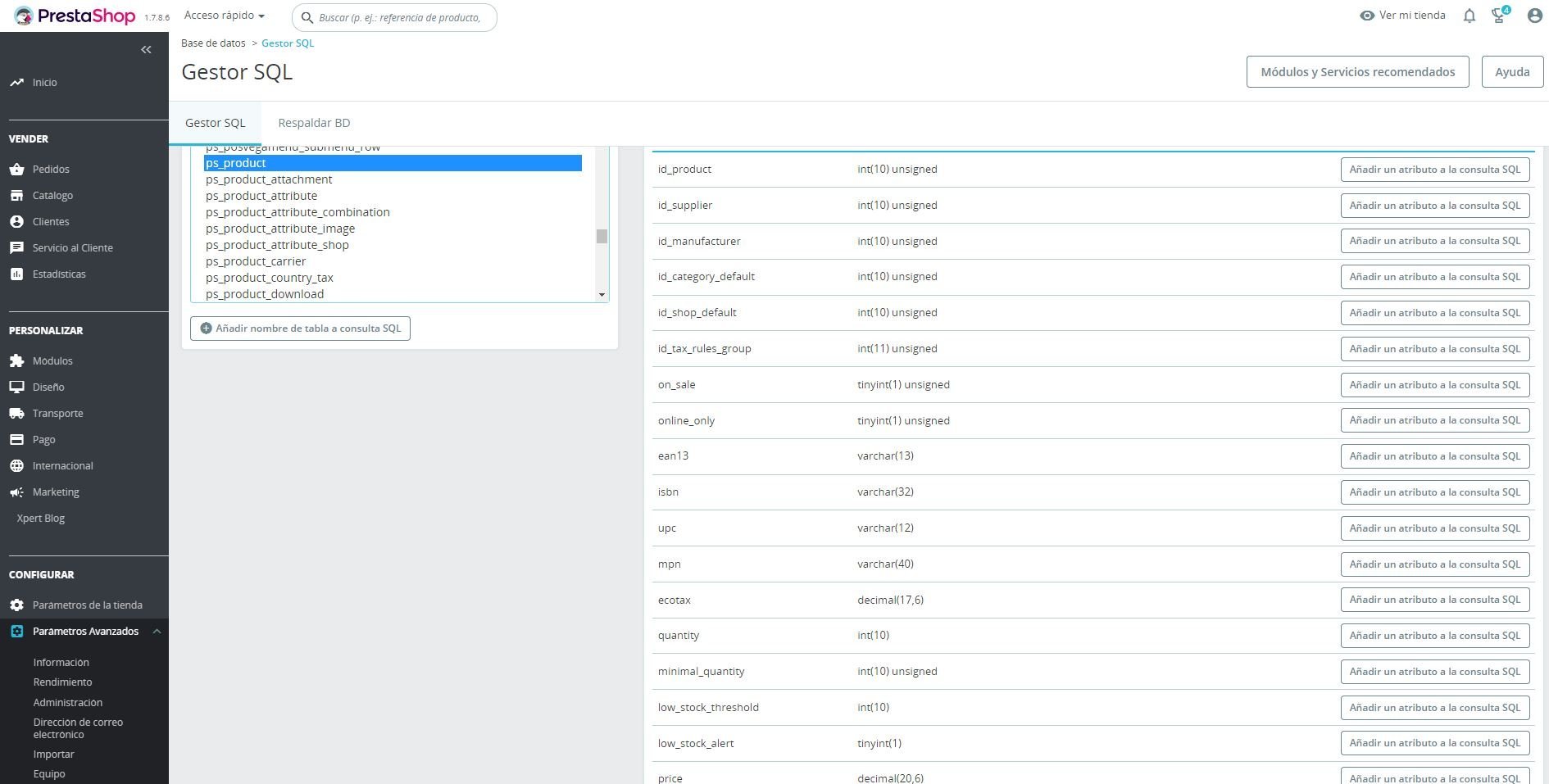Viewport: 1549px width, 784px height.
Task: Select ps_product_attribute_combination table
Action: (x=393, y=212)
